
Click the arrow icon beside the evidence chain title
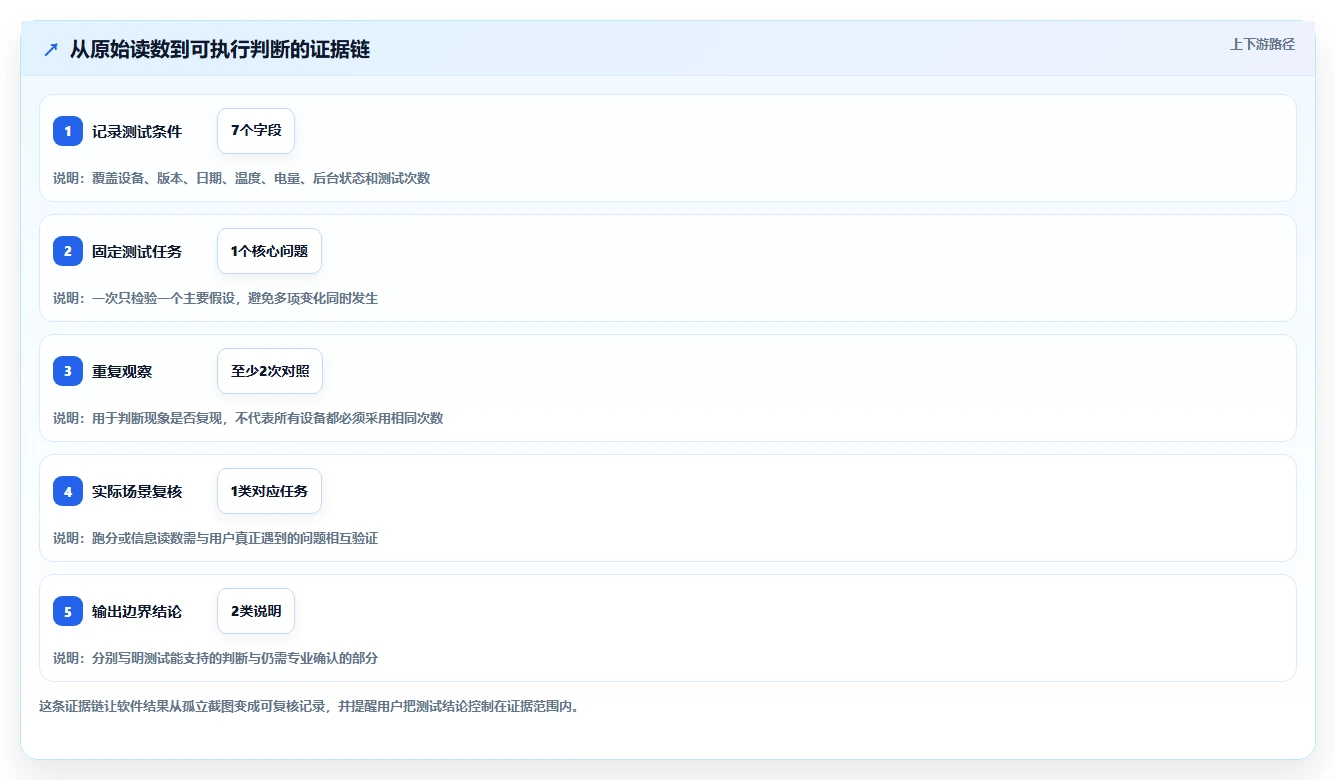[x=51, y=49]
